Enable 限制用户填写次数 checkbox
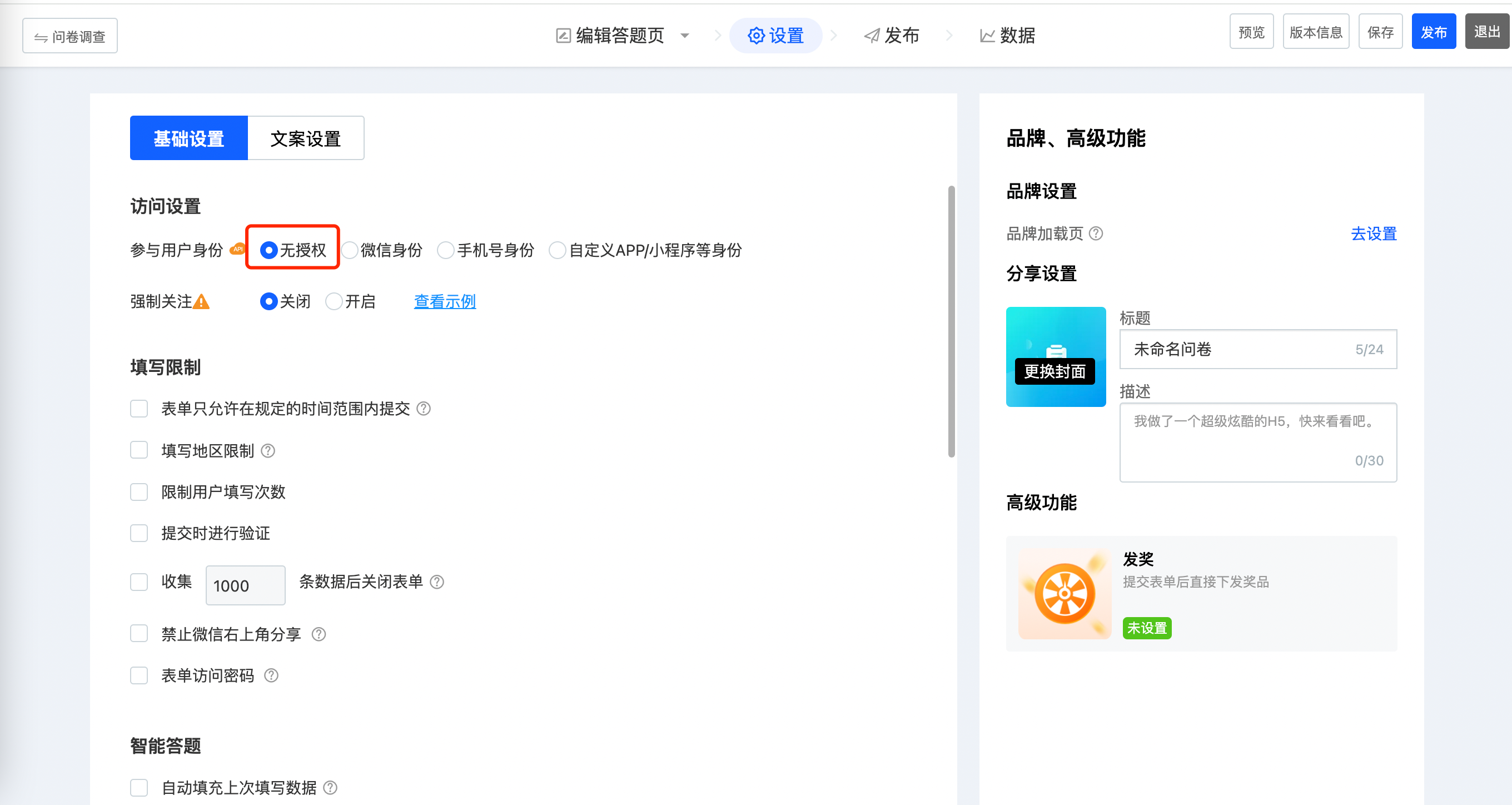The width and height of the screenshot is (1512, 805). [x=139, y=492]
